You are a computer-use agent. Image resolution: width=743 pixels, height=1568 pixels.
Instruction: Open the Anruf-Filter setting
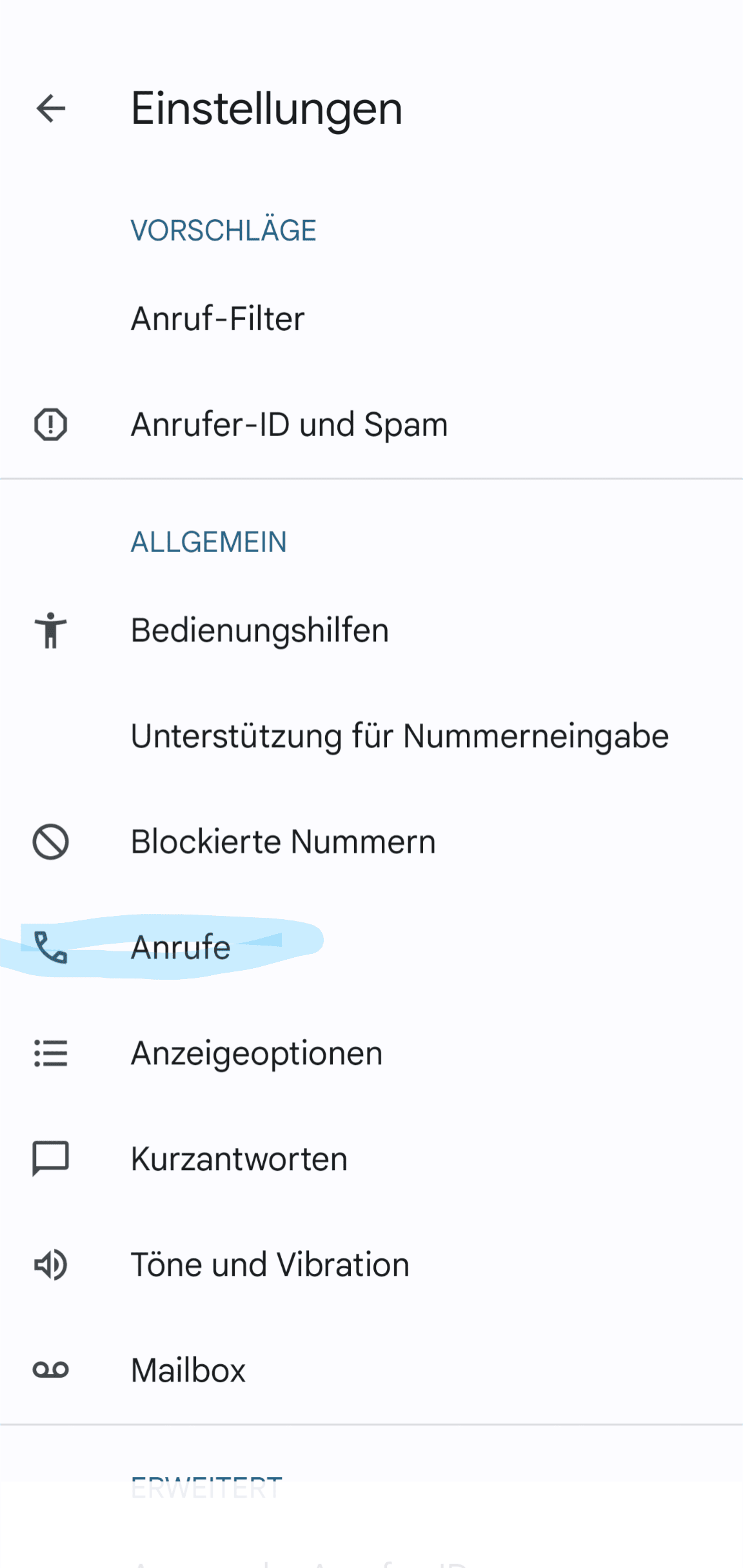coord(218,319)
